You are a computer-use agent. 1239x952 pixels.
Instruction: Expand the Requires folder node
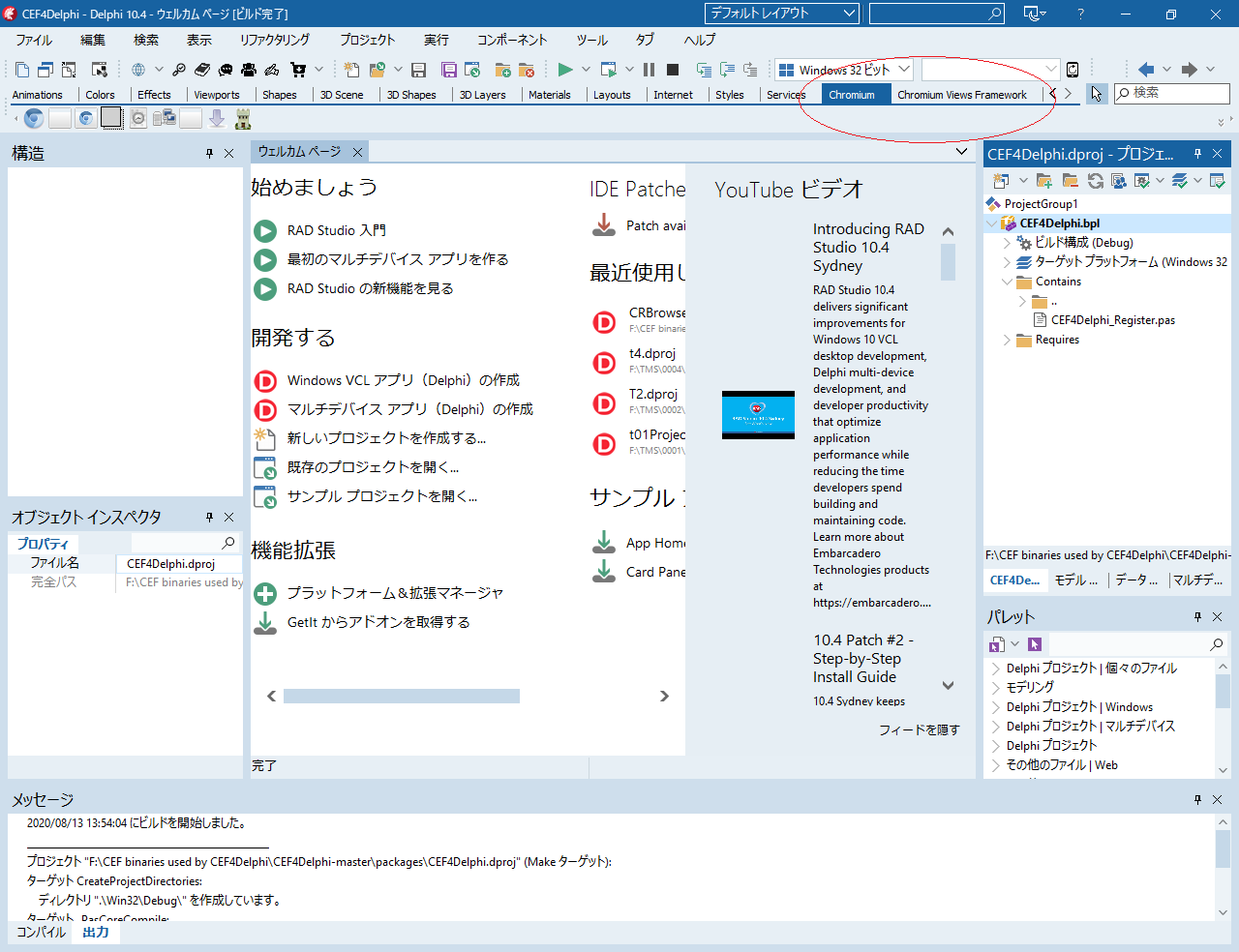1007,340
